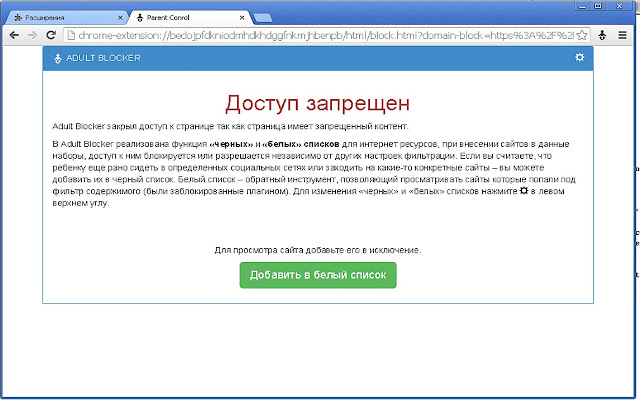Open the Adult Blocker extension toolbar icon
The height and width of the screenshot is (400, 640).
[x=602, y=35]
